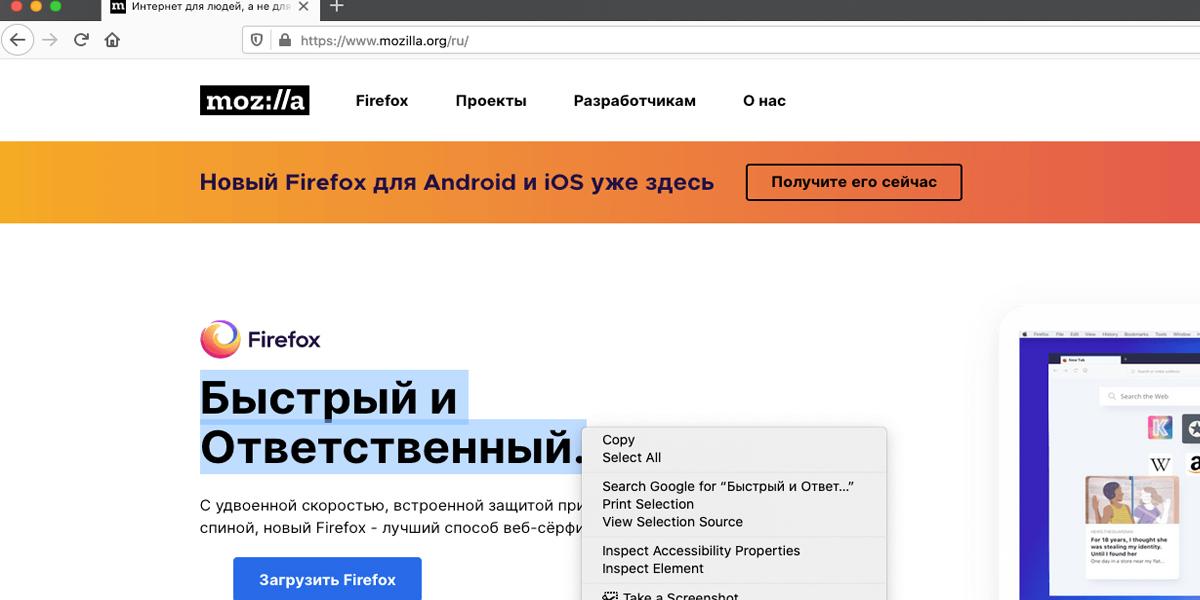Open the Проекты navigation menu

point(491,101)
